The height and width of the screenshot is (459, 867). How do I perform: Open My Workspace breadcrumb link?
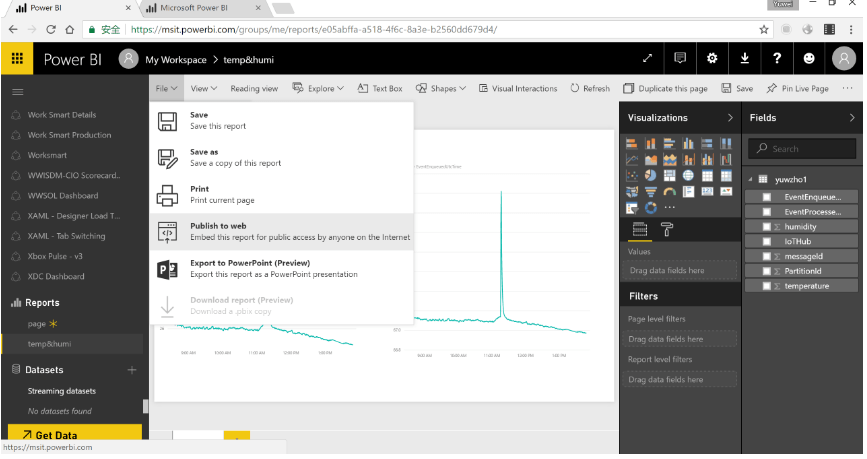click(176, 60)
